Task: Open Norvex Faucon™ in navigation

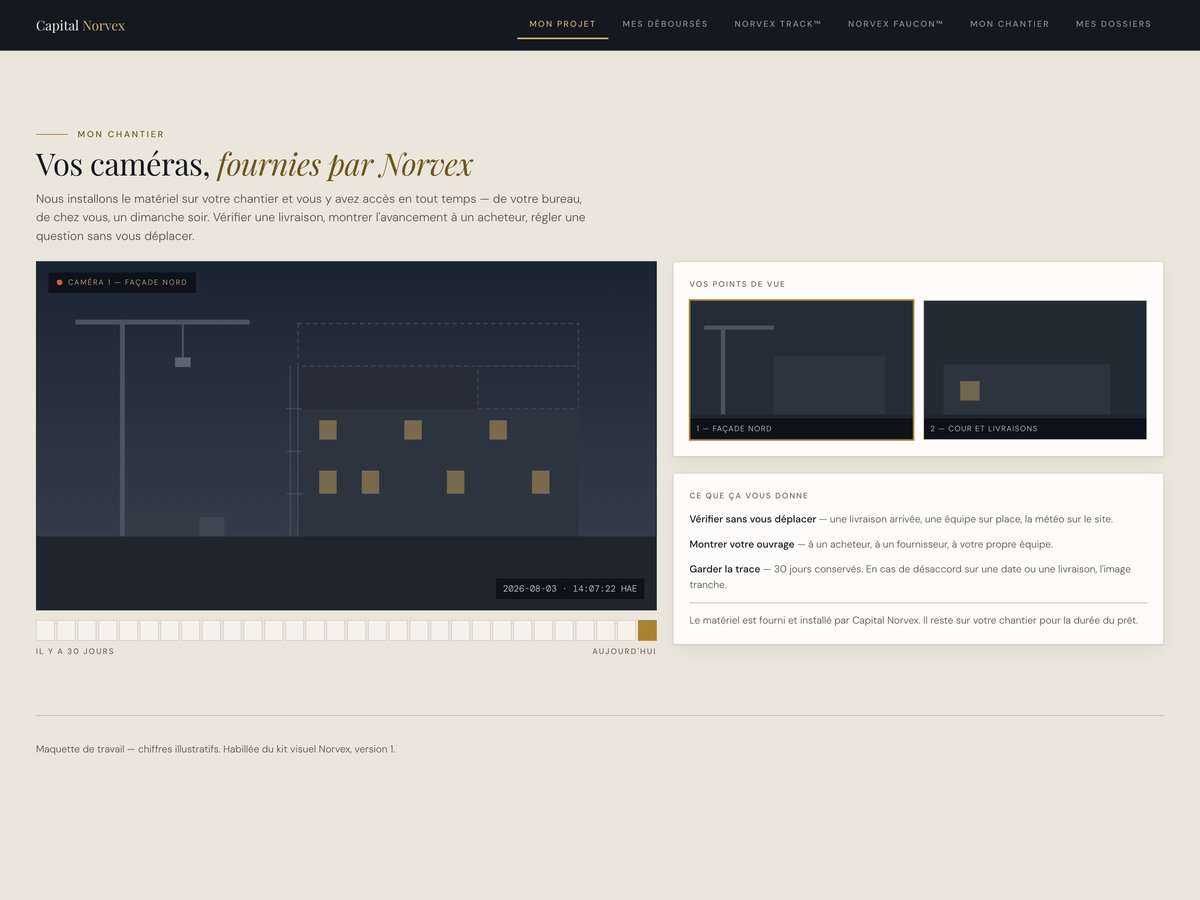Action: [x=896, y=24]
